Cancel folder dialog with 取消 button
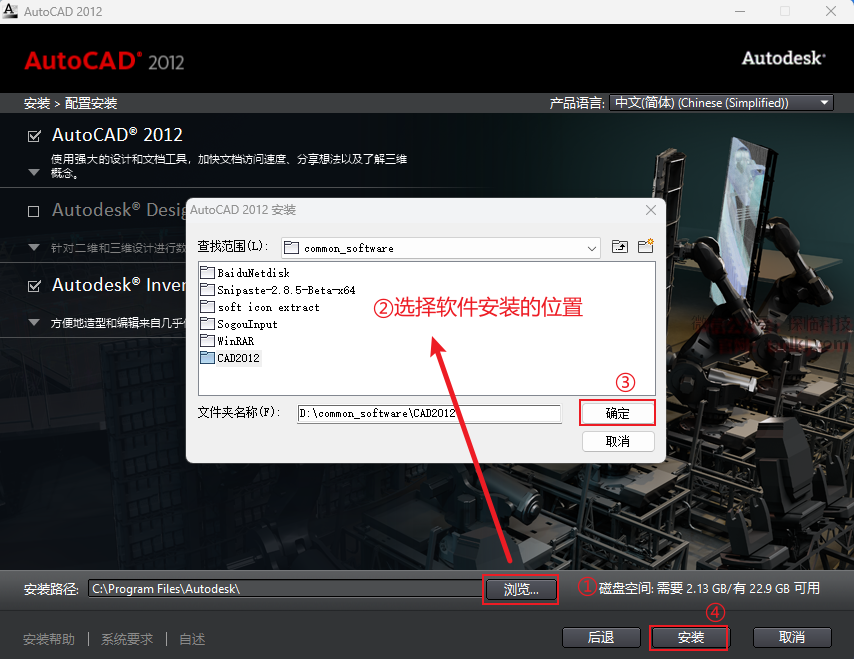Image resolution: width=854 pixels, height=659 pixels. point(618,441)
